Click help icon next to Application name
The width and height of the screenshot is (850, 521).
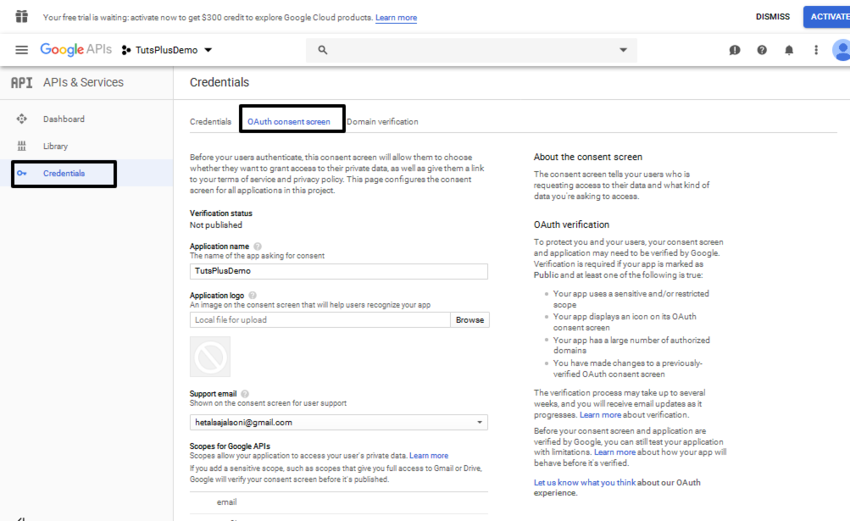click(x=257, y=246)
